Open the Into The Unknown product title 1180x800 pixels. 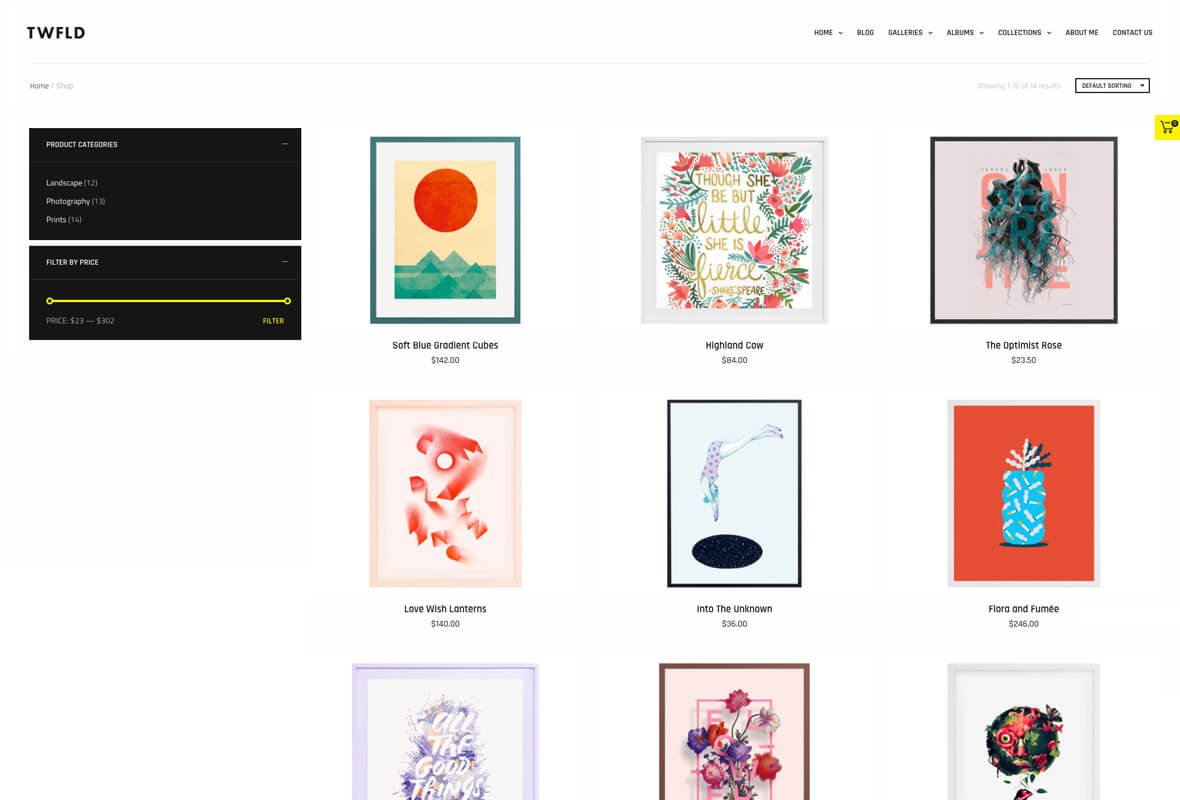coord(734,609)
